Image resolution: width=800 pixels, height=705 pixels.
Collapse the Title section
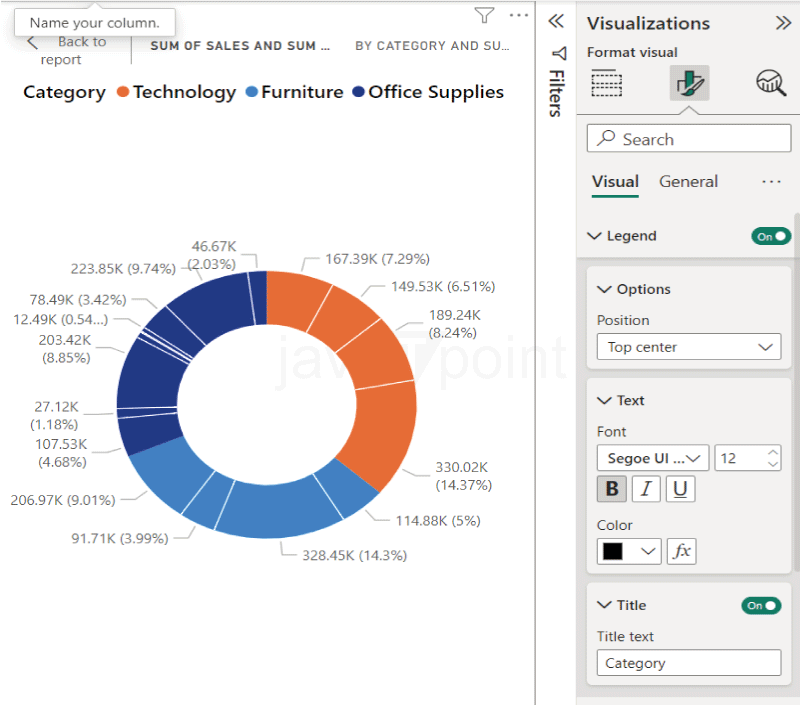(x=604, y=605)
